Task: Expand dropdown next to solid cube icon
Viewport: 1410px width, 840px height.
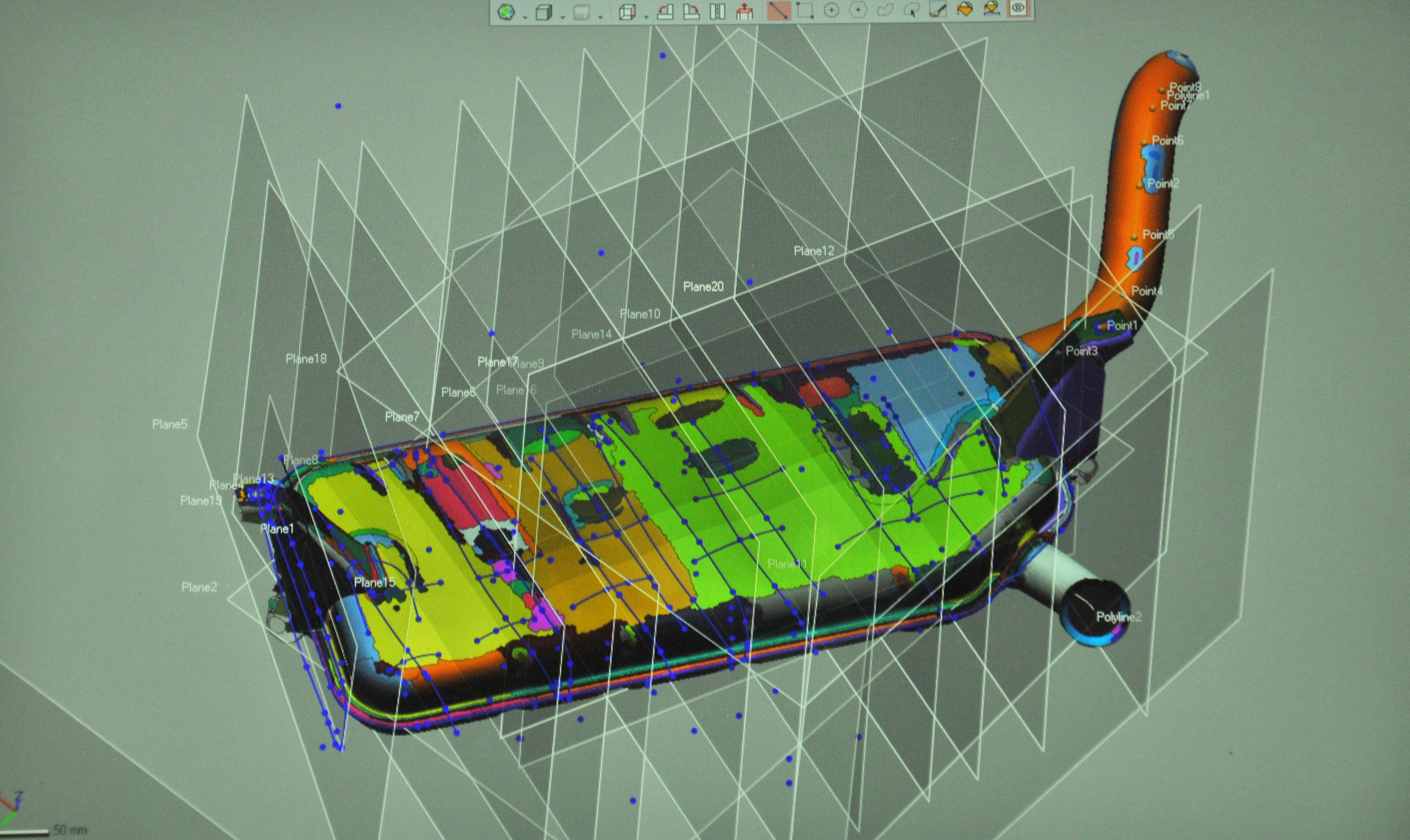Action: (x=562, y=17)
